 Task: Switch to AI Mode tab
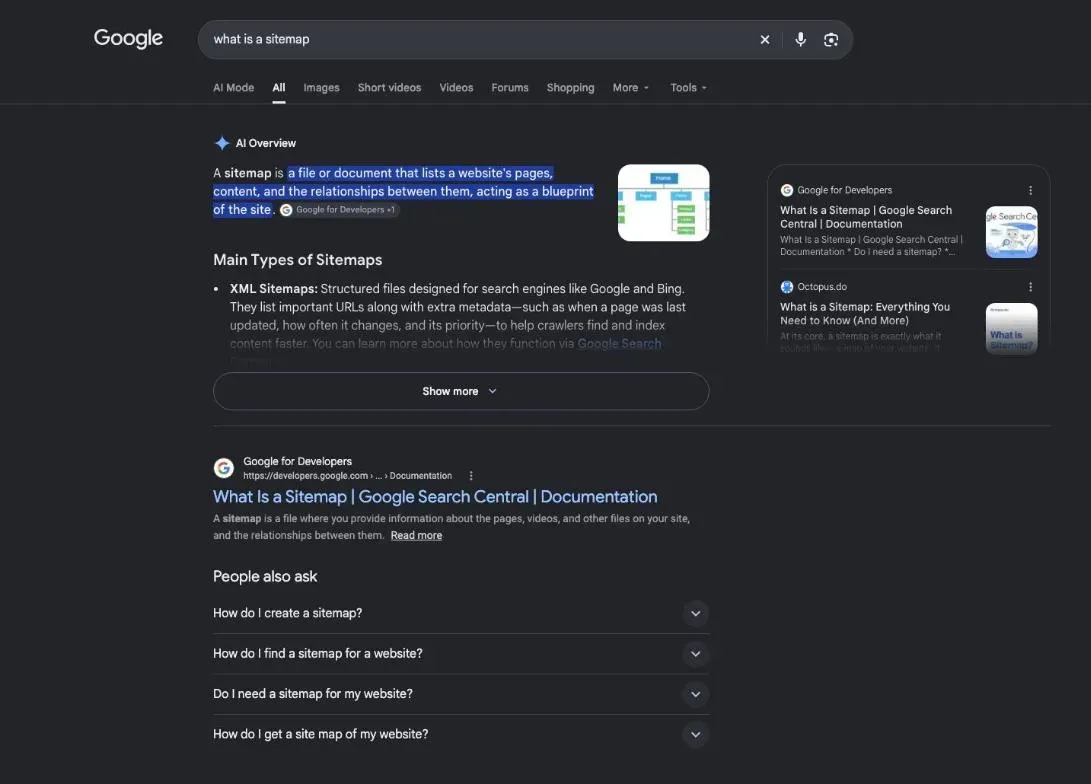(x=233, y=88)
